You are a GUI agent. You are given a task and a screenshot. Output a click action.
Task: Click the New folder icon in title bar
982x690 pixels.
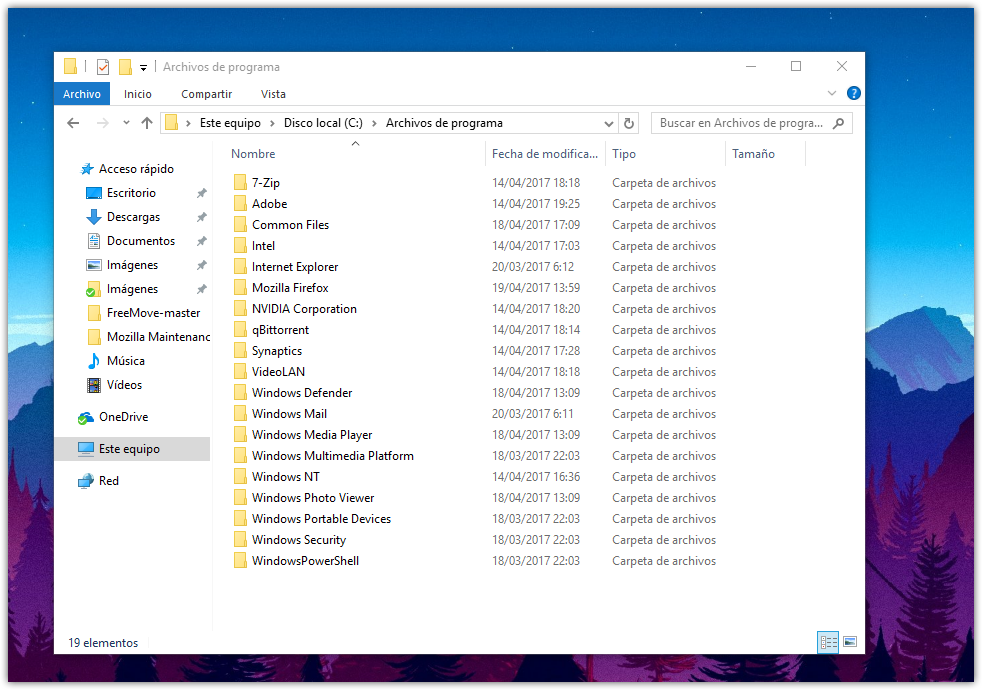[x=125, y=66]
